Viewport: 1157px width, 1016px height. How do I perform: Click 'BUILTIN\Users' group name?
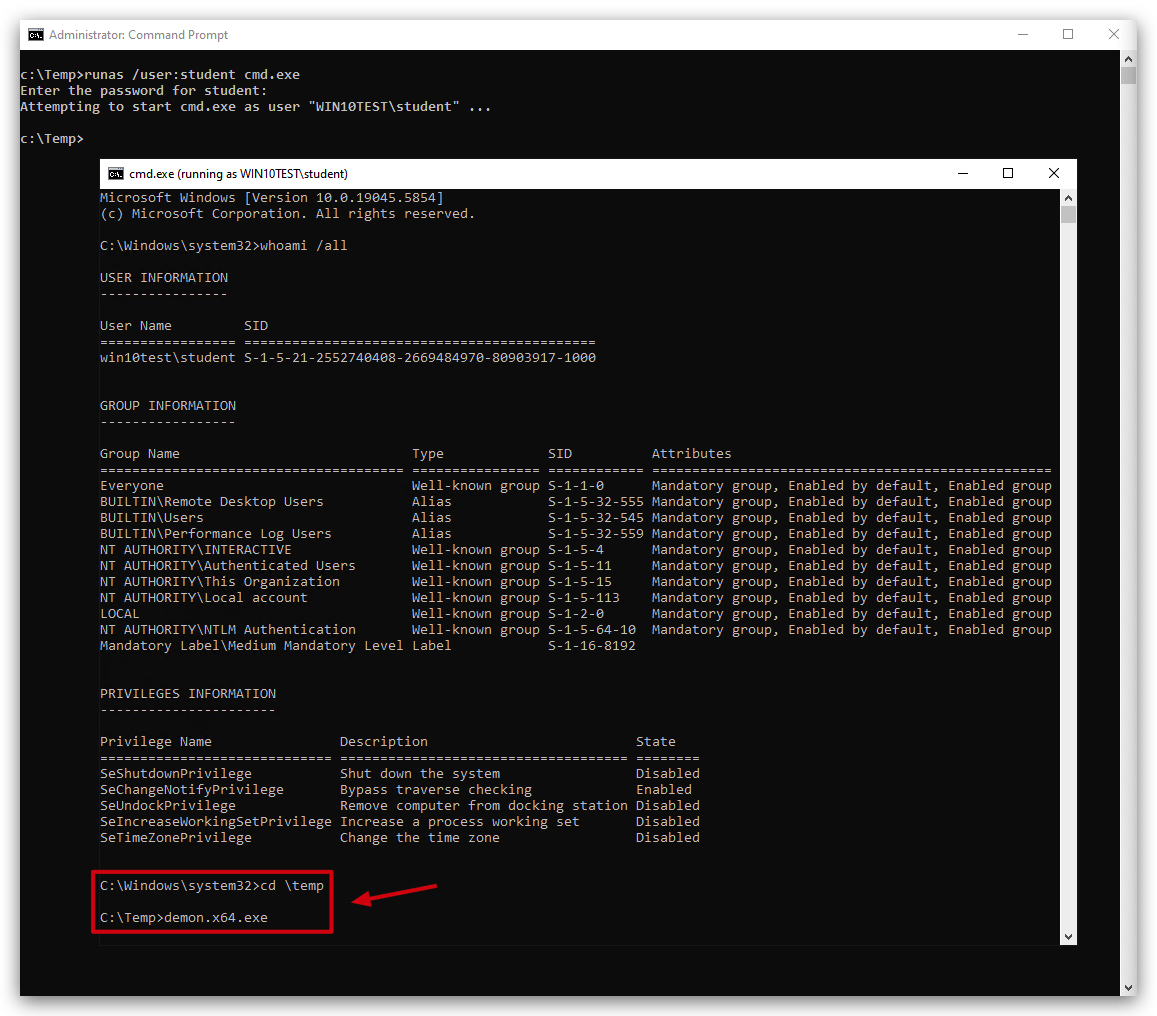(152, 518)
